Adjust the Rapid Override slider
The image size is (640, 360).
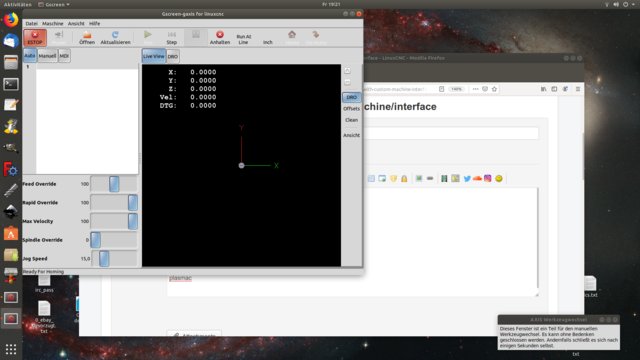tap(114, 203)
